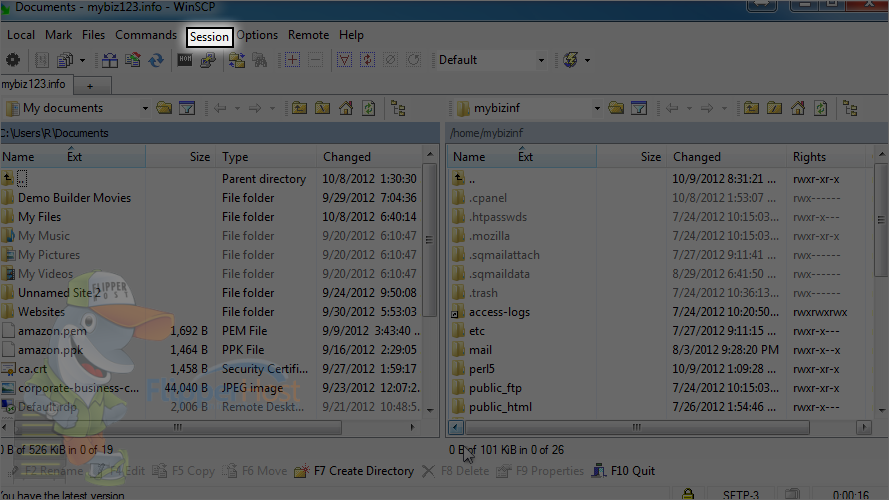This screenshot has height=500, width=889.
Task: Open the Preferences gear icon
Action: coord(12,60)
